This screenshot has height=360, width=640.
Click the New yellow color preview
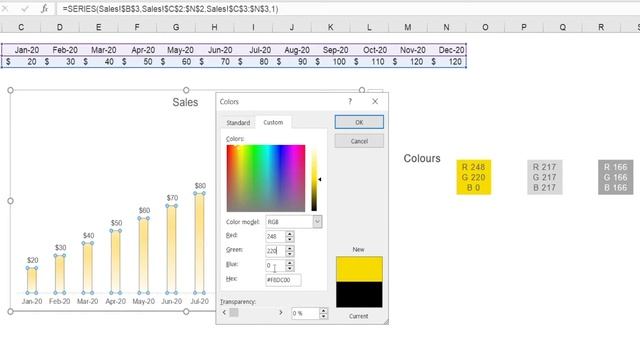tap(359, 269)
